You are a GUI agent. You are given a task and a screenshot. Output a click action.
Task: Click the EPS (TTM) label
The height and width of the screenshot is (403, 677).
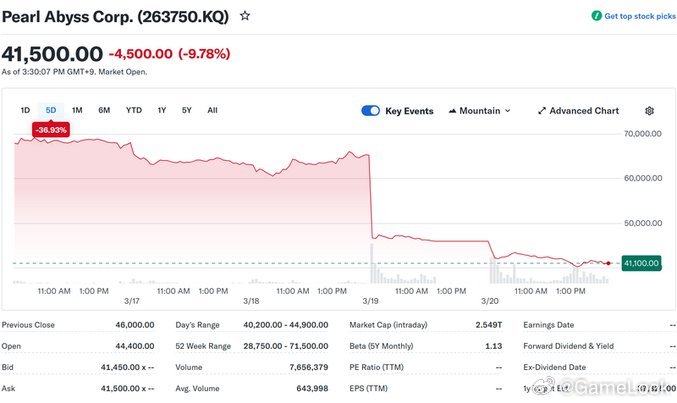[x=368, y=388]
